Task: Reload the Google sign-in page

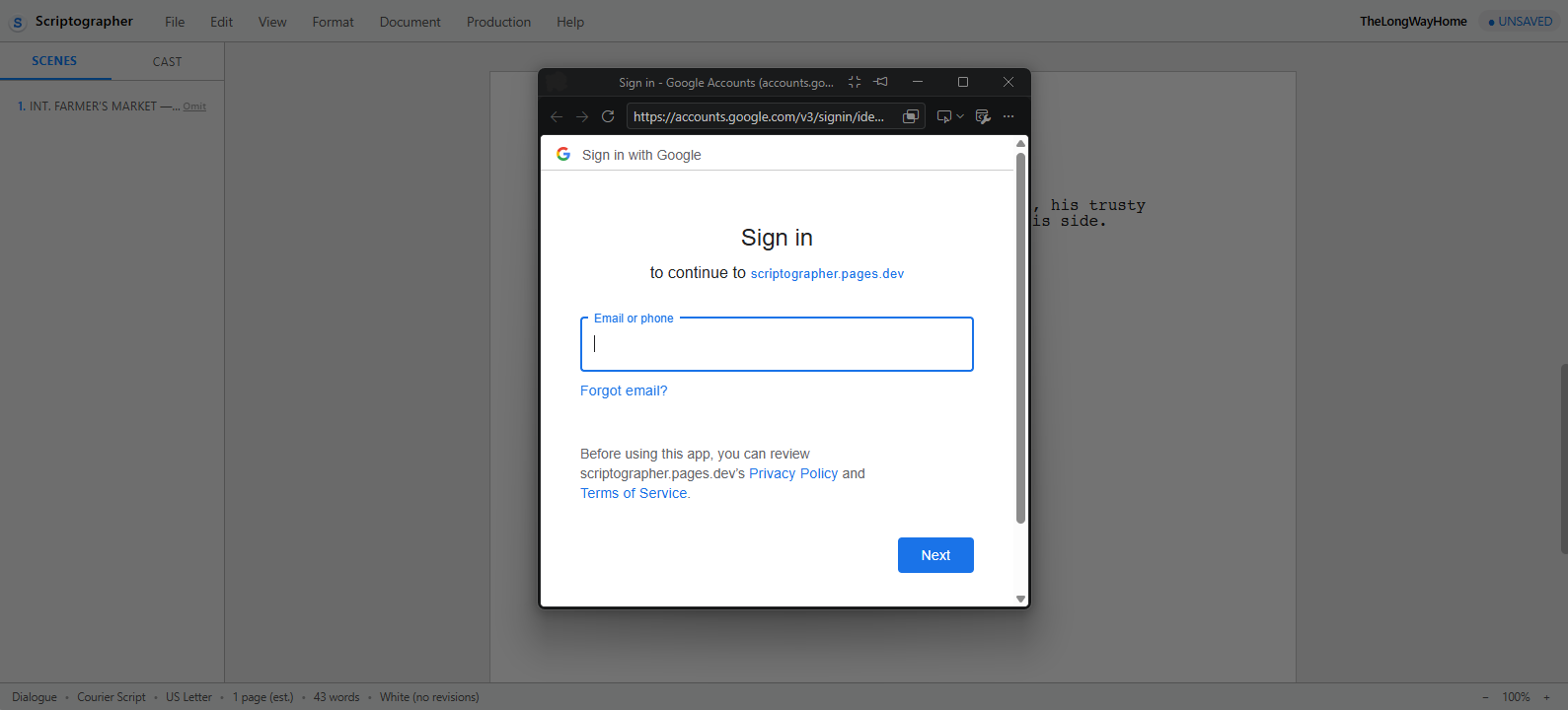Action: coord(608,116)
